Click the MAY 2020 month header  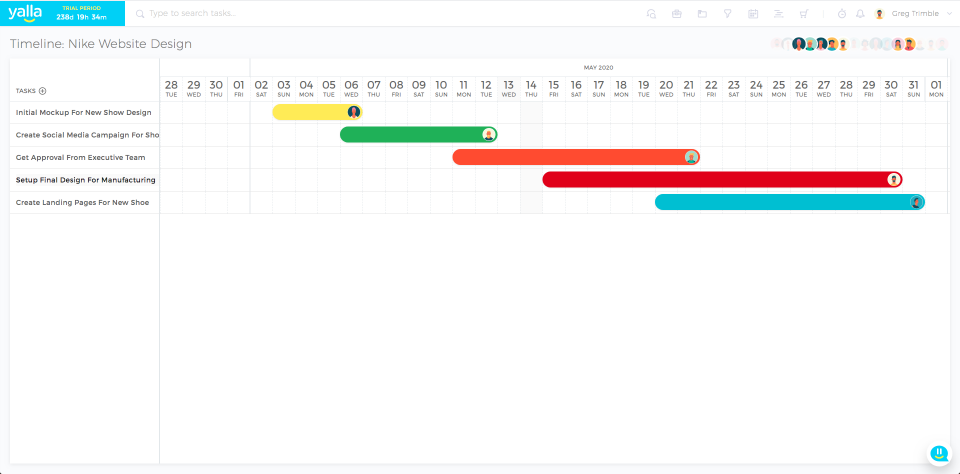tap(598, 67)
